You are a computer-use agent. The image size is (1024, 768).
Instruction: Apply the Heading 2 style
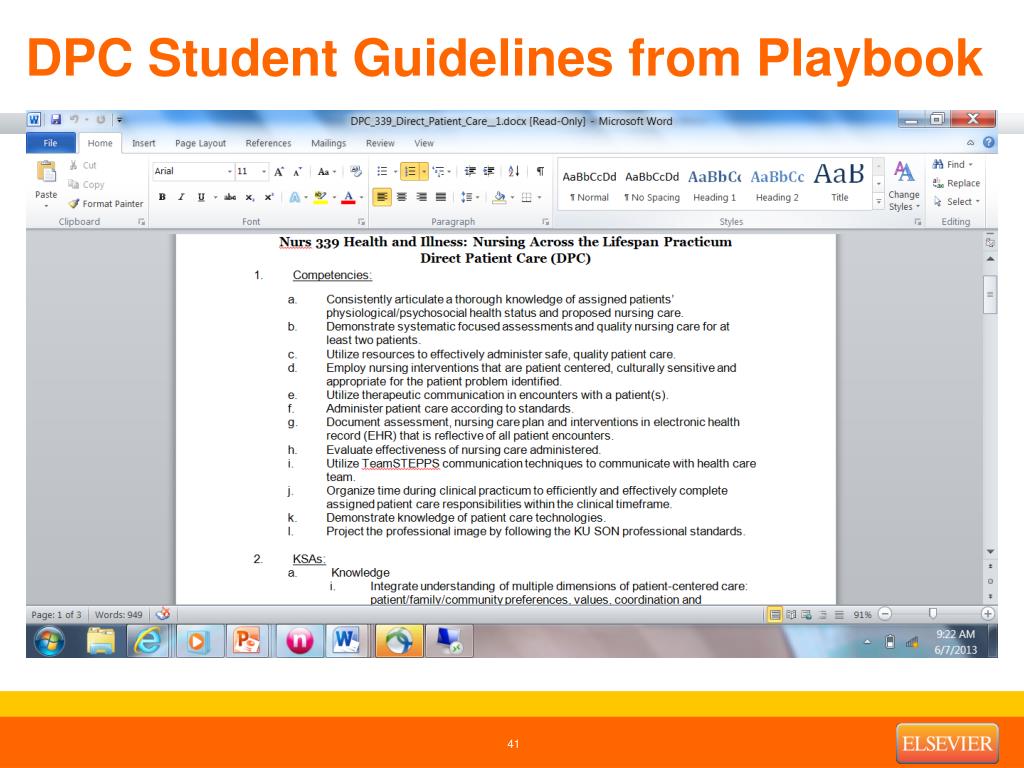777,185
